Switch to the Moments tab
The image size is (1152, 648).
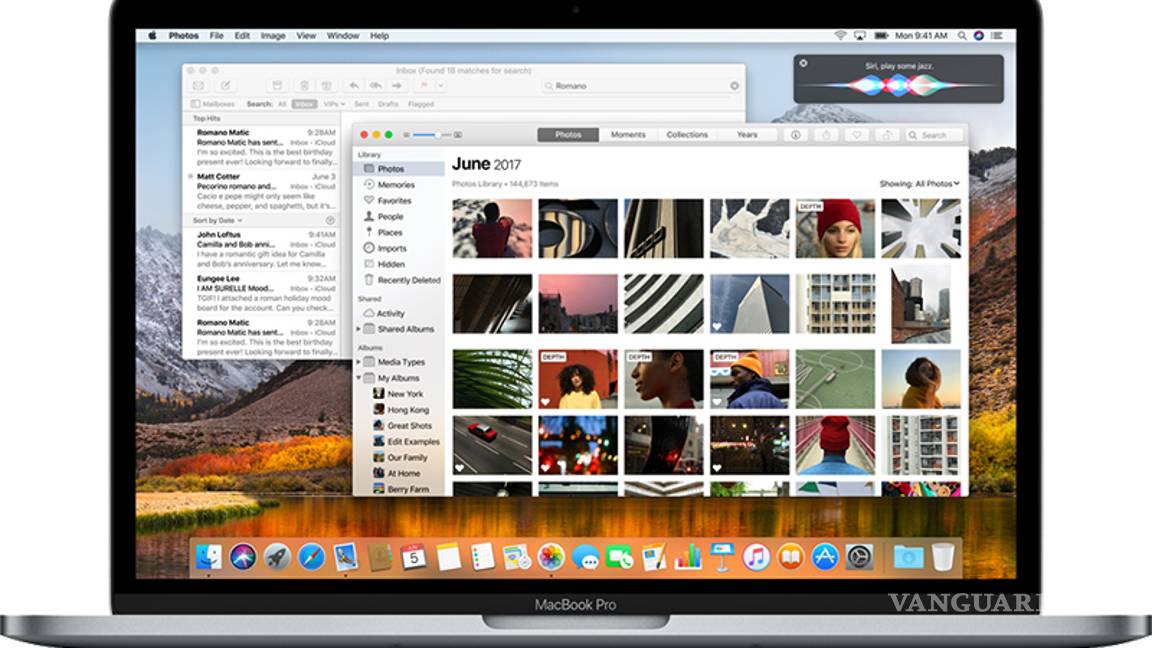(628, 135)
